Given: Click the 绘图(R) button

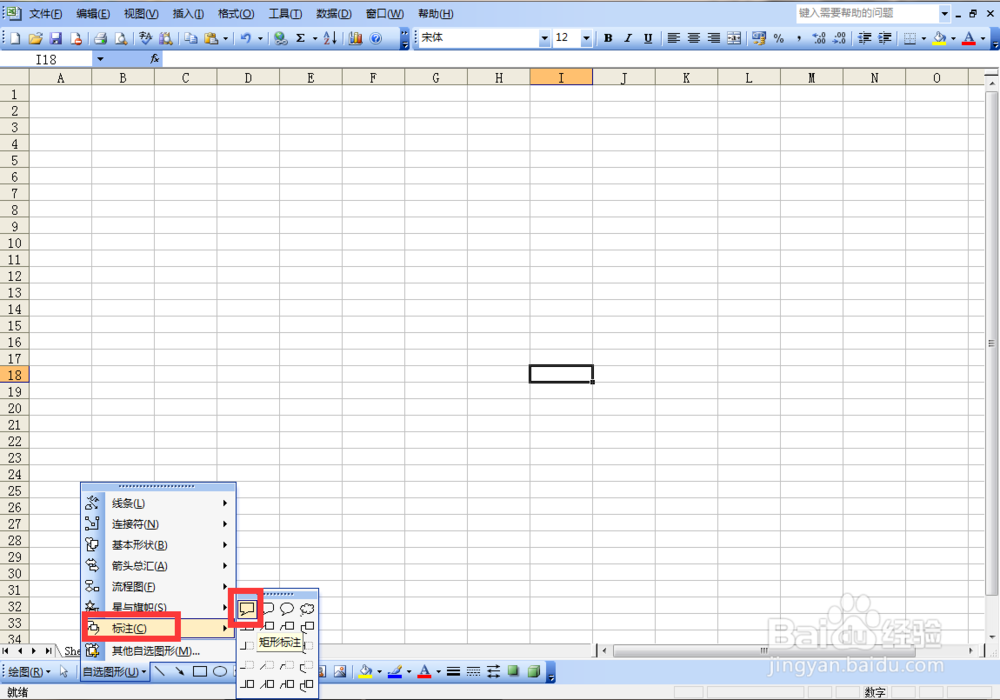Looking at the screenshot, I should coord(24,671).
